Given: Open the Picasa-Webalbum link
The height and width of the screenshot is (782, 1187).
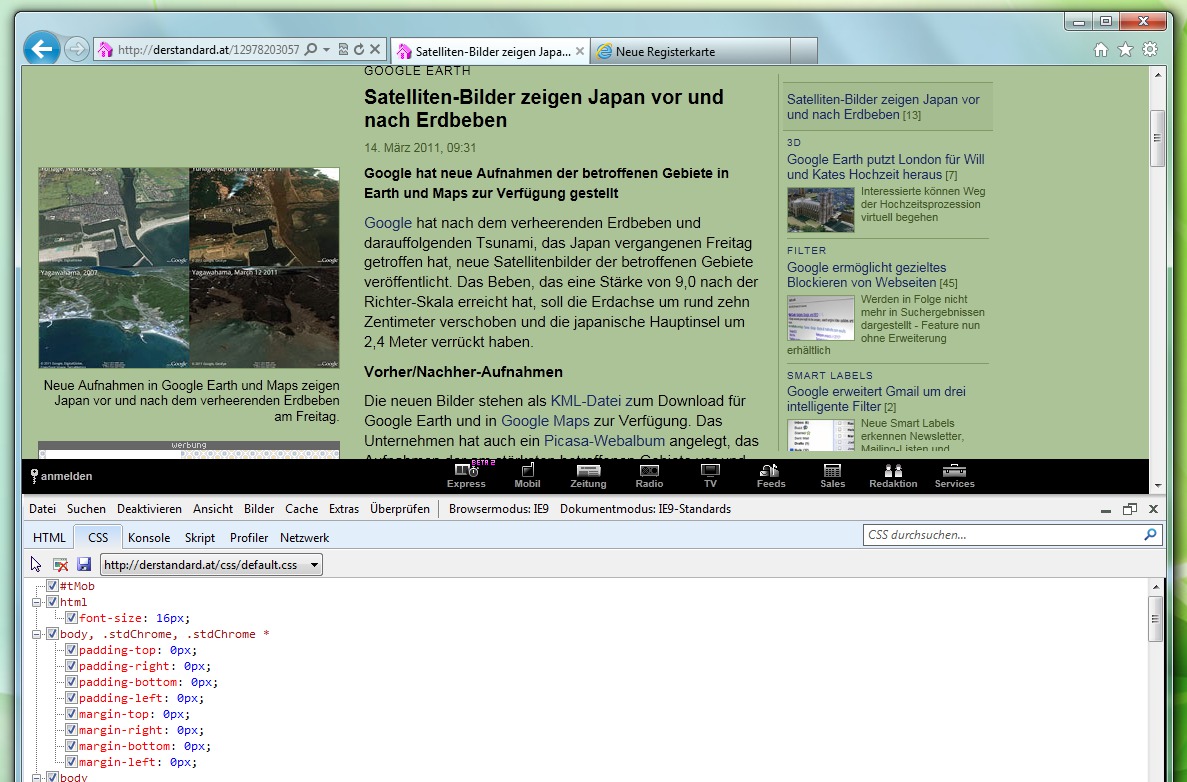Looking at the screenshot, I should [604, 441].
